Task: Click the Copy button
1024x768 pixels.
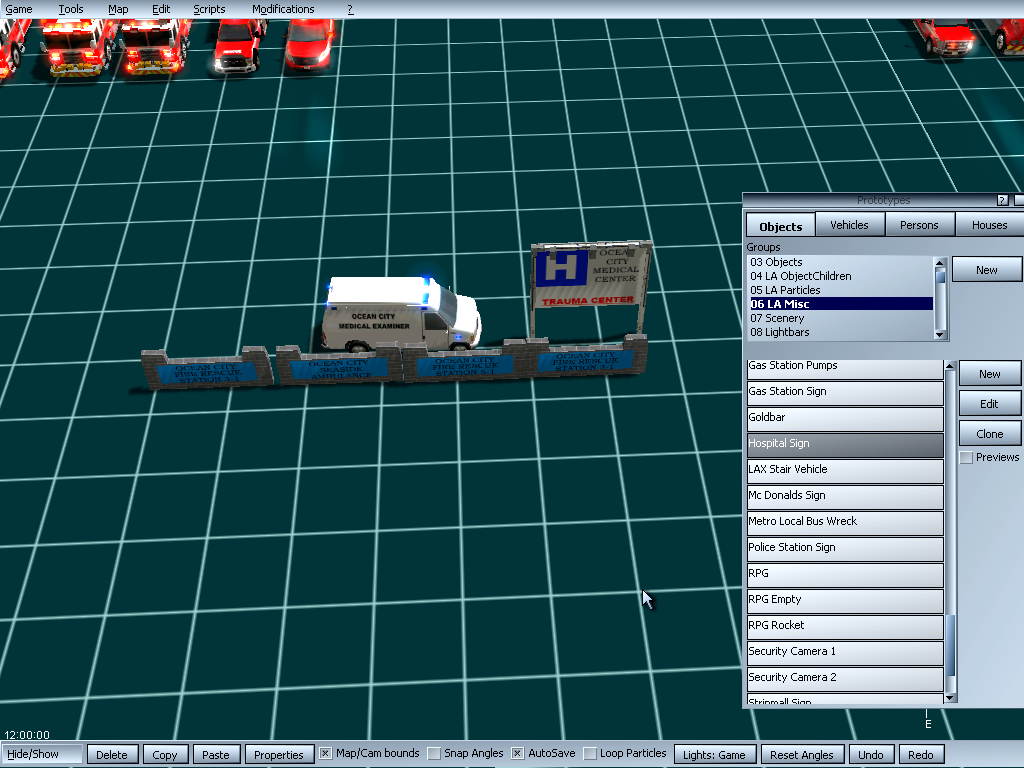Action: click(x=165, y=754)
